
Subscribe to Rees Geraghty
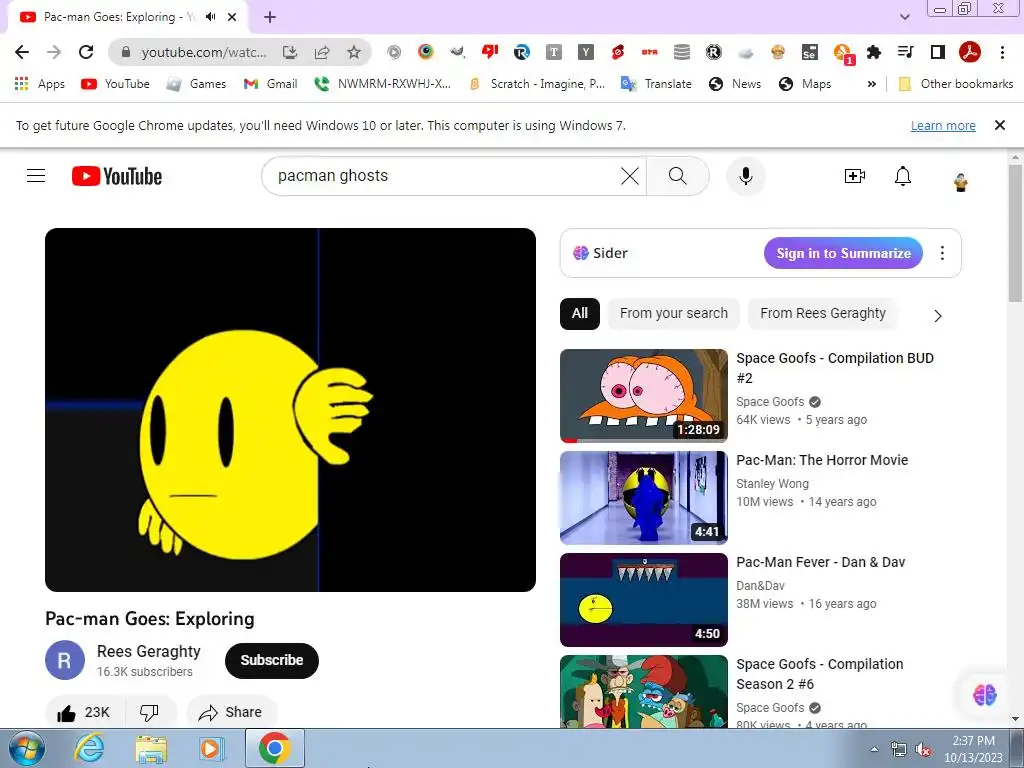coord(272,660)
